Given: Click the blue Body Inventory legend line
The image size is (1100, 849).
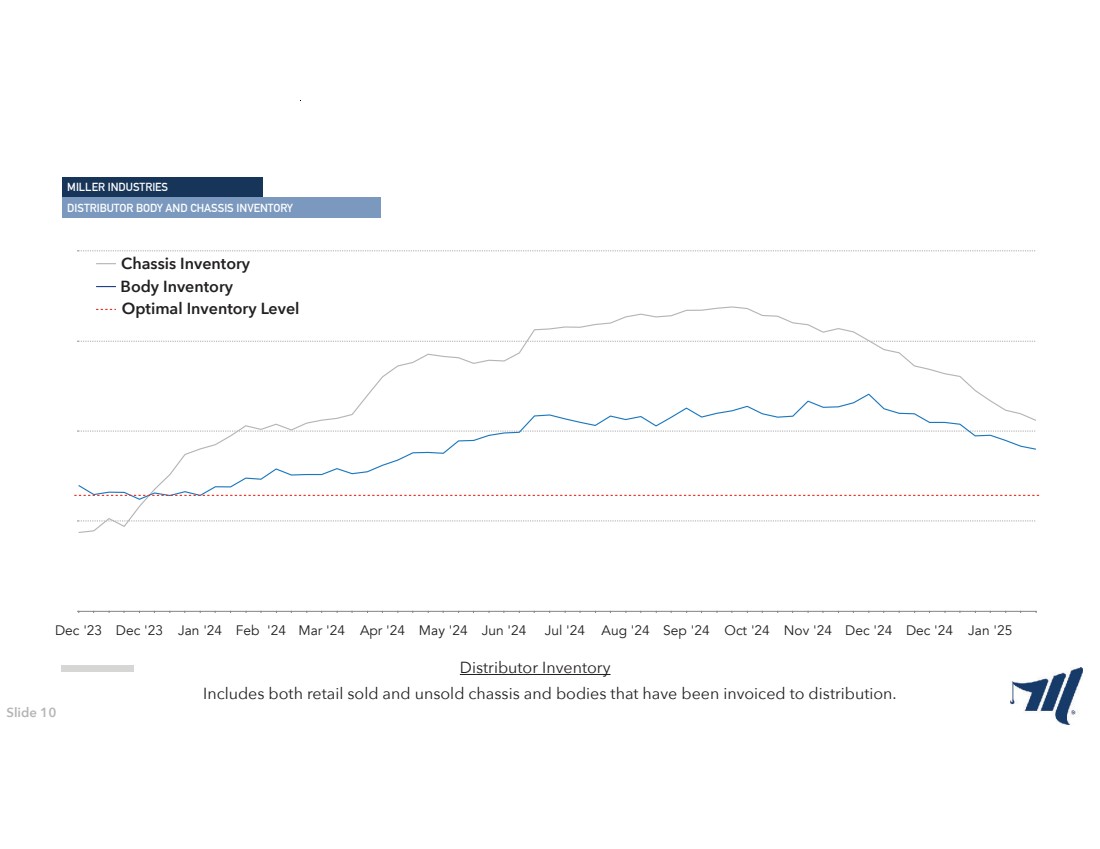Looking at the screenshot, I should pos(106,287).
